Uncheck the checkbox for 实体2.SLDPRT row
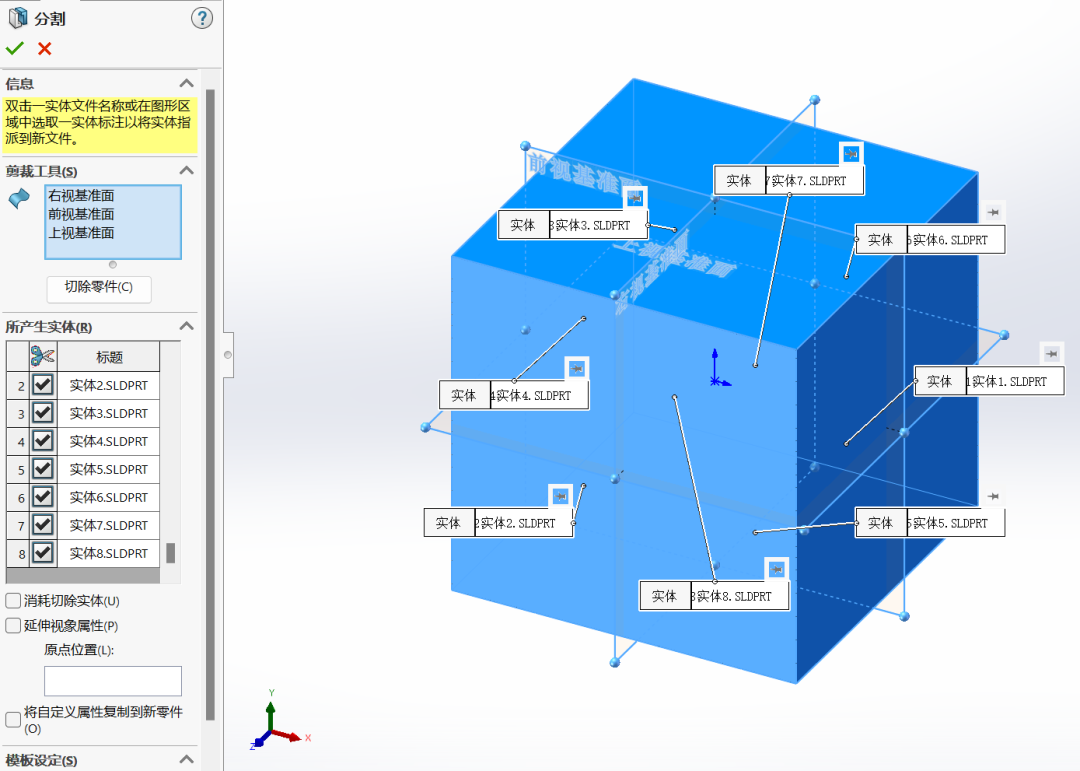 42,385
